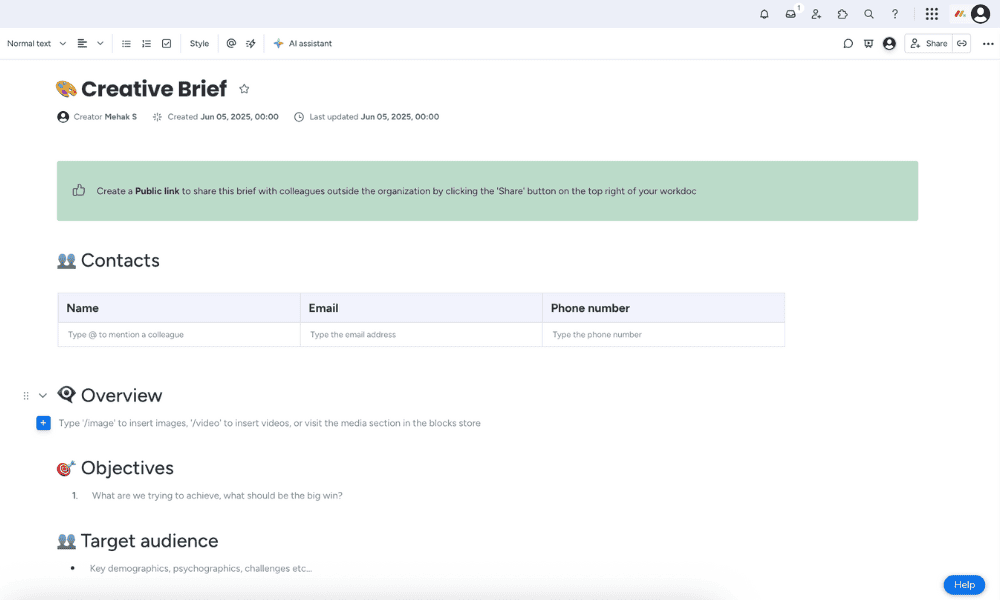Expand the alignment options arrow
Image resolution: width=1000 pixels, height=600 pixels.
pos(100,43)
